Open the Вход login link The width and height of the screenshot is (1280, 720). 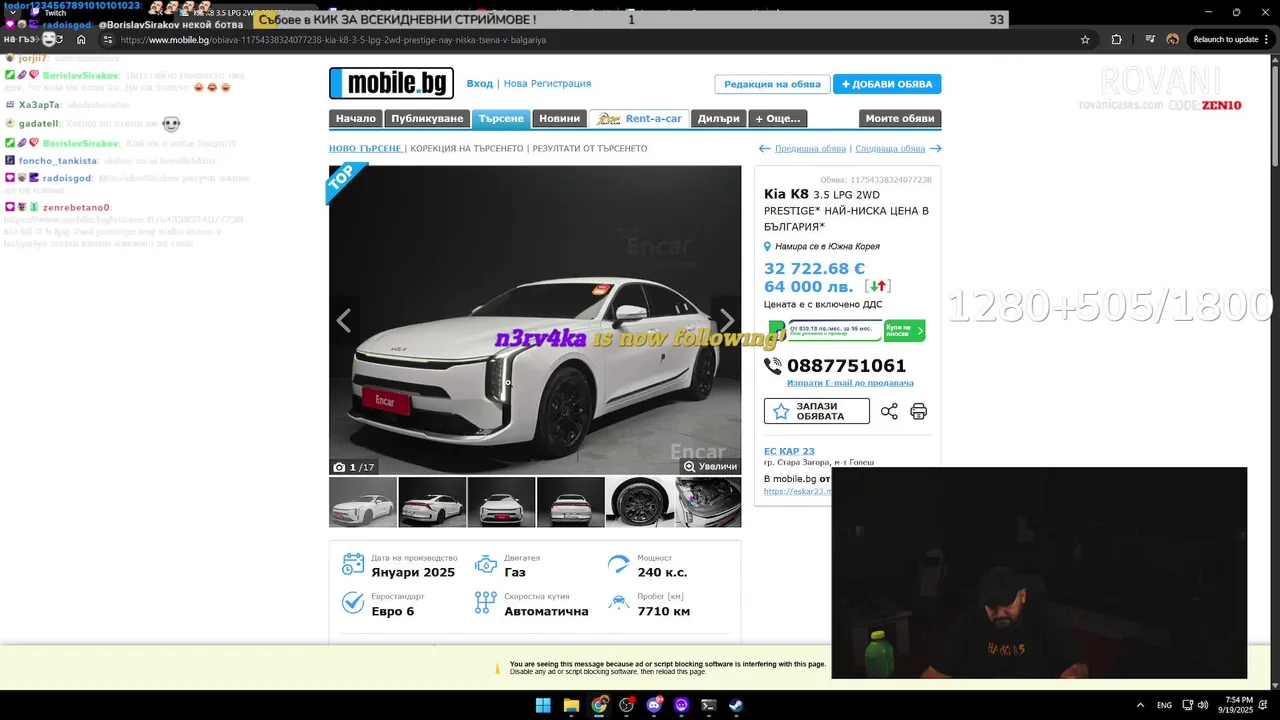(x=479, y=84)
